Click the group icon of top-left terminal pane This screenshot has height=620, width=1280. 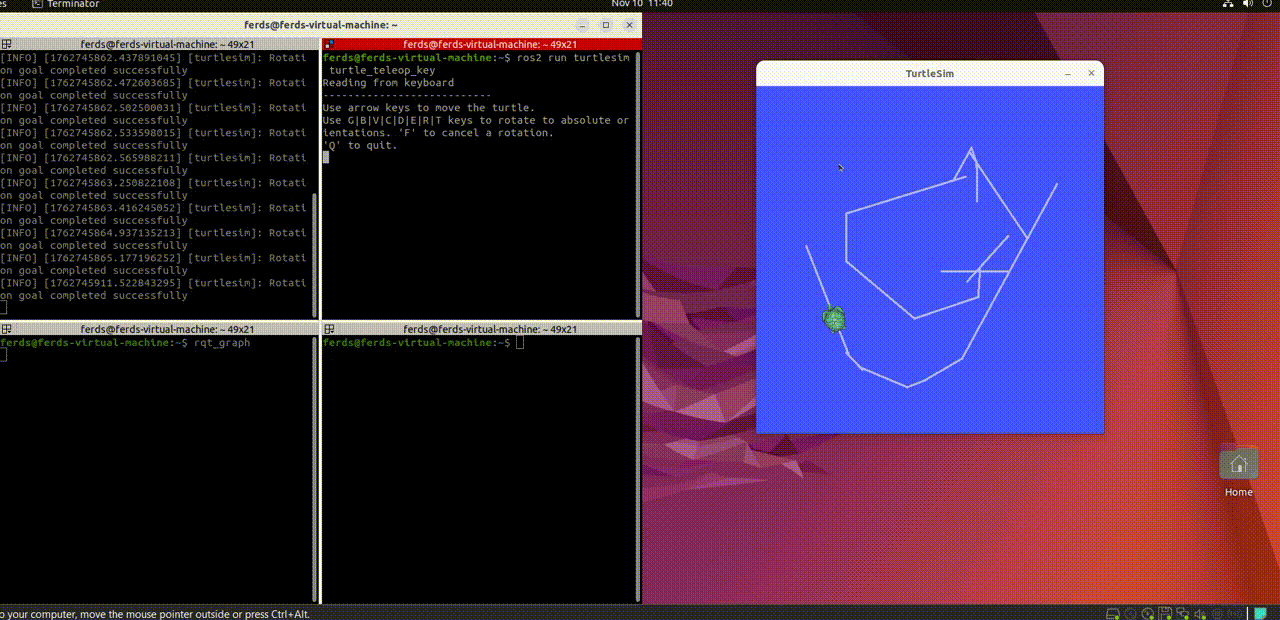point(6,44)
